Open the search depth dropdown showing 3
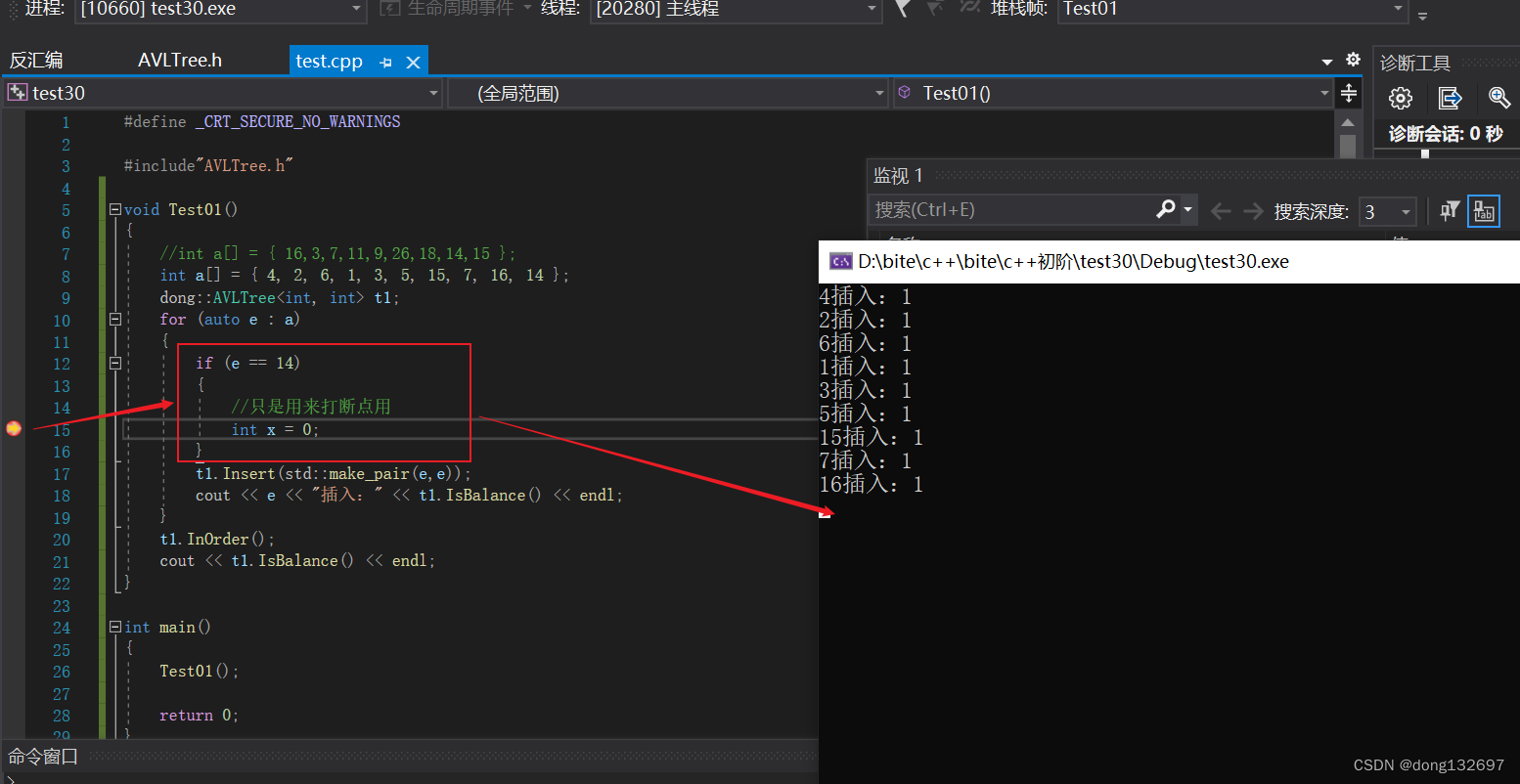 point(1389,211)
